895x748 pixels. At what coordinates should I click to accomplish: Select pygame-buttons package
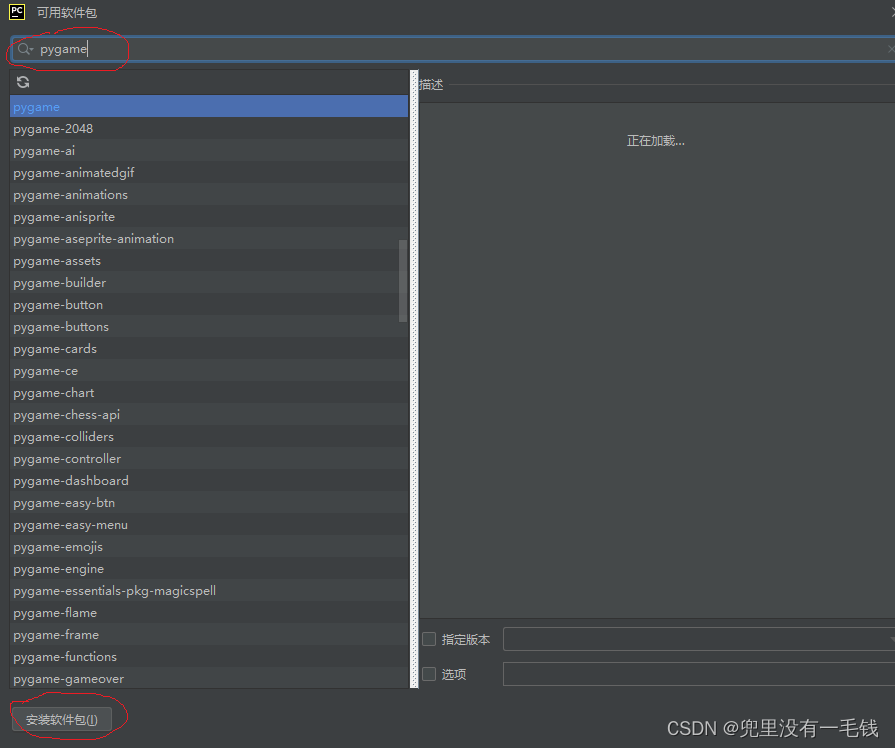(209, 327)
